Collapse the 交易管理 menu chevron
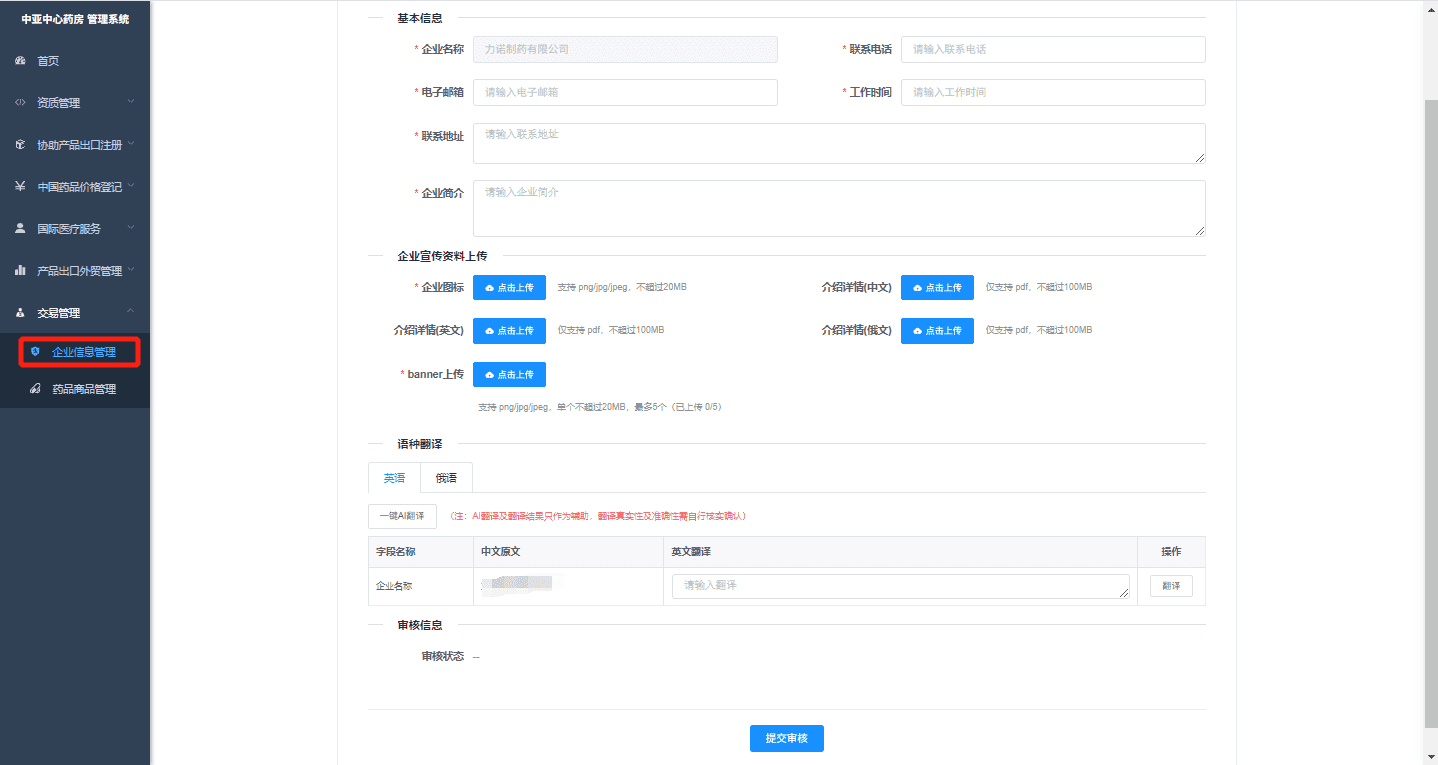 tap(131, 312)
